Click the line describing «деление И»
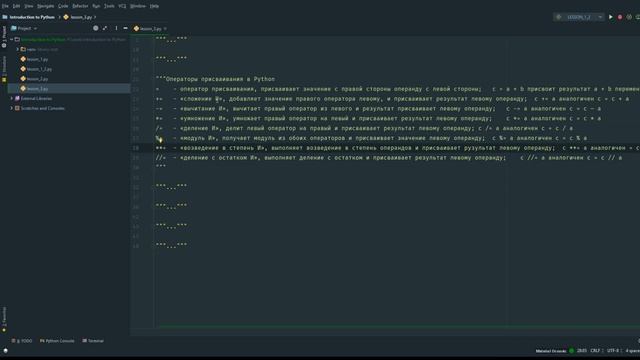 [364, 128]
